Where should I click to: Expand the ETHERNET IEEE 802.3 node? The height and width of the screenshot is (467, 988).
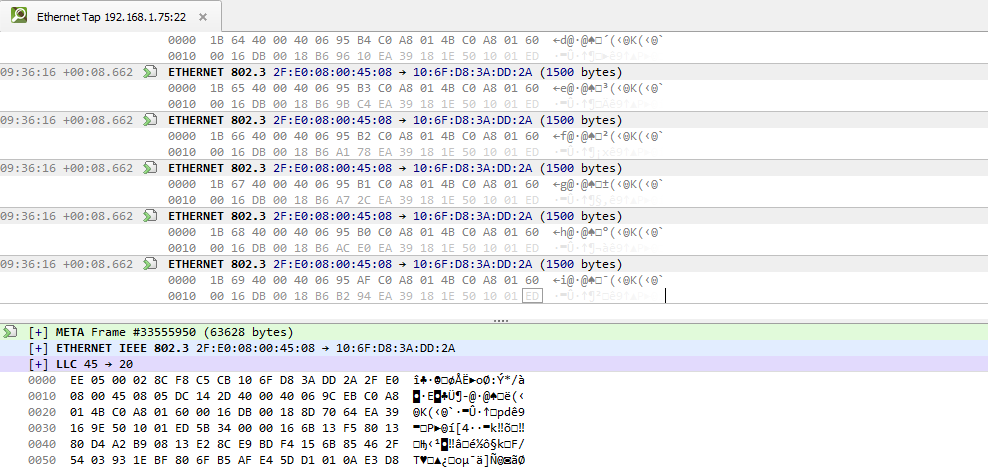pyautogui.click(x=38, y=349)
